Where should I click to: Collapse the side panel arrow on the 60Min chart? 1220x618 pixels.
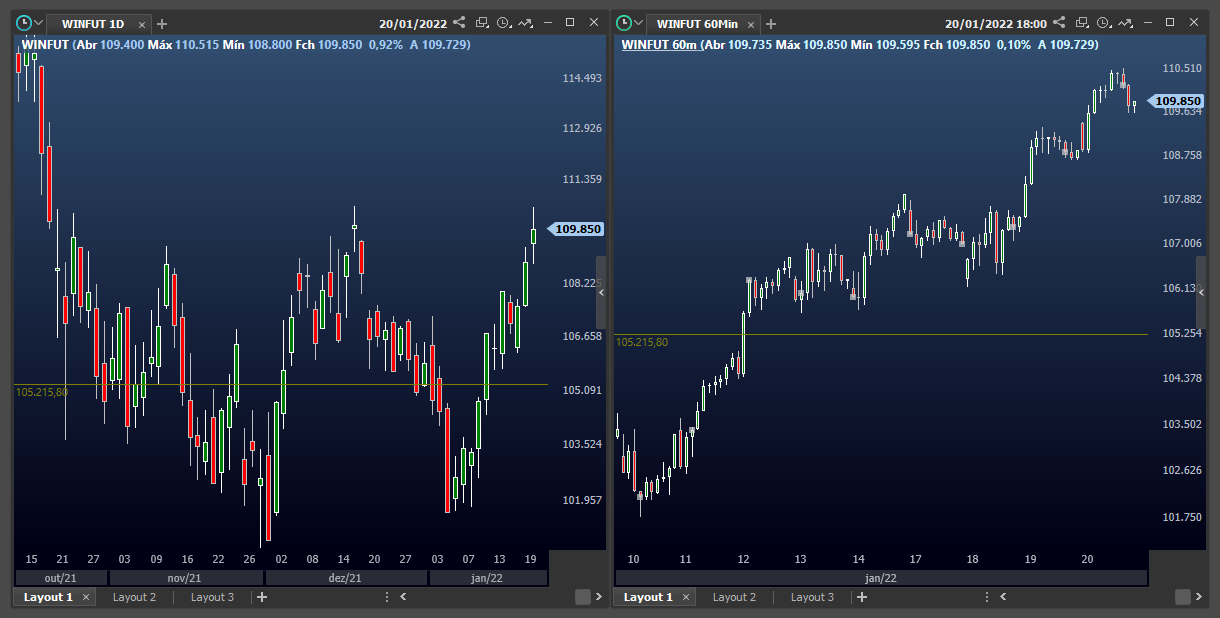tap(1201, 293)
